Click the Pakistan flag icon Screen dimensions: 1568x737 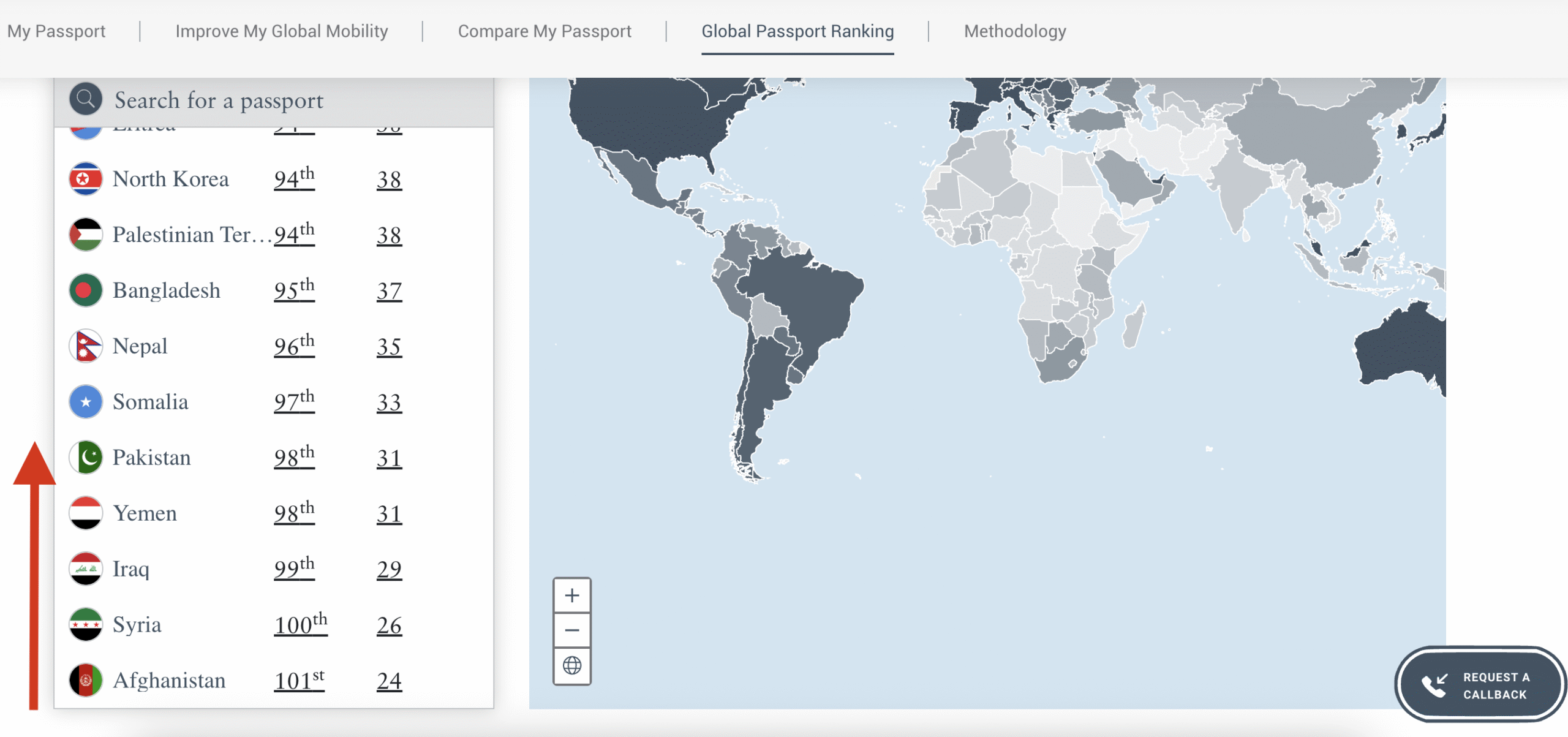(86, 458)
